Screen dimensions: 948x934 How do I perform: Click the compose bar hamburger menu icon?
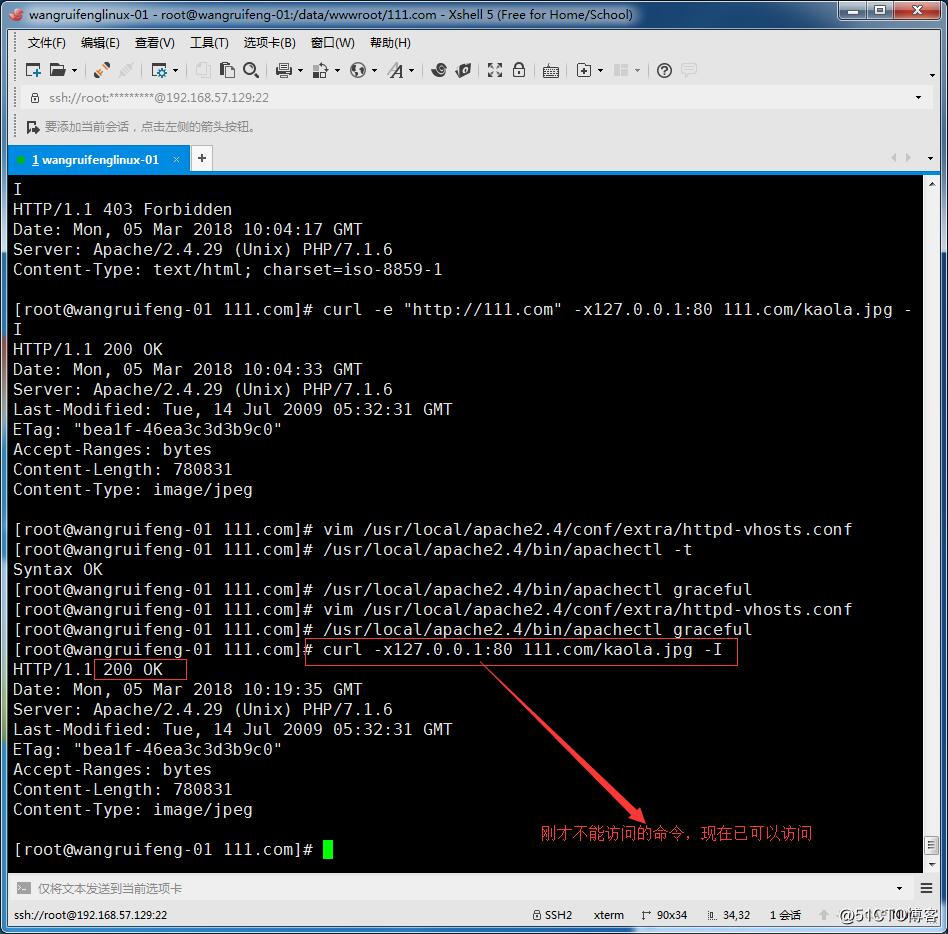click(926, 888)
